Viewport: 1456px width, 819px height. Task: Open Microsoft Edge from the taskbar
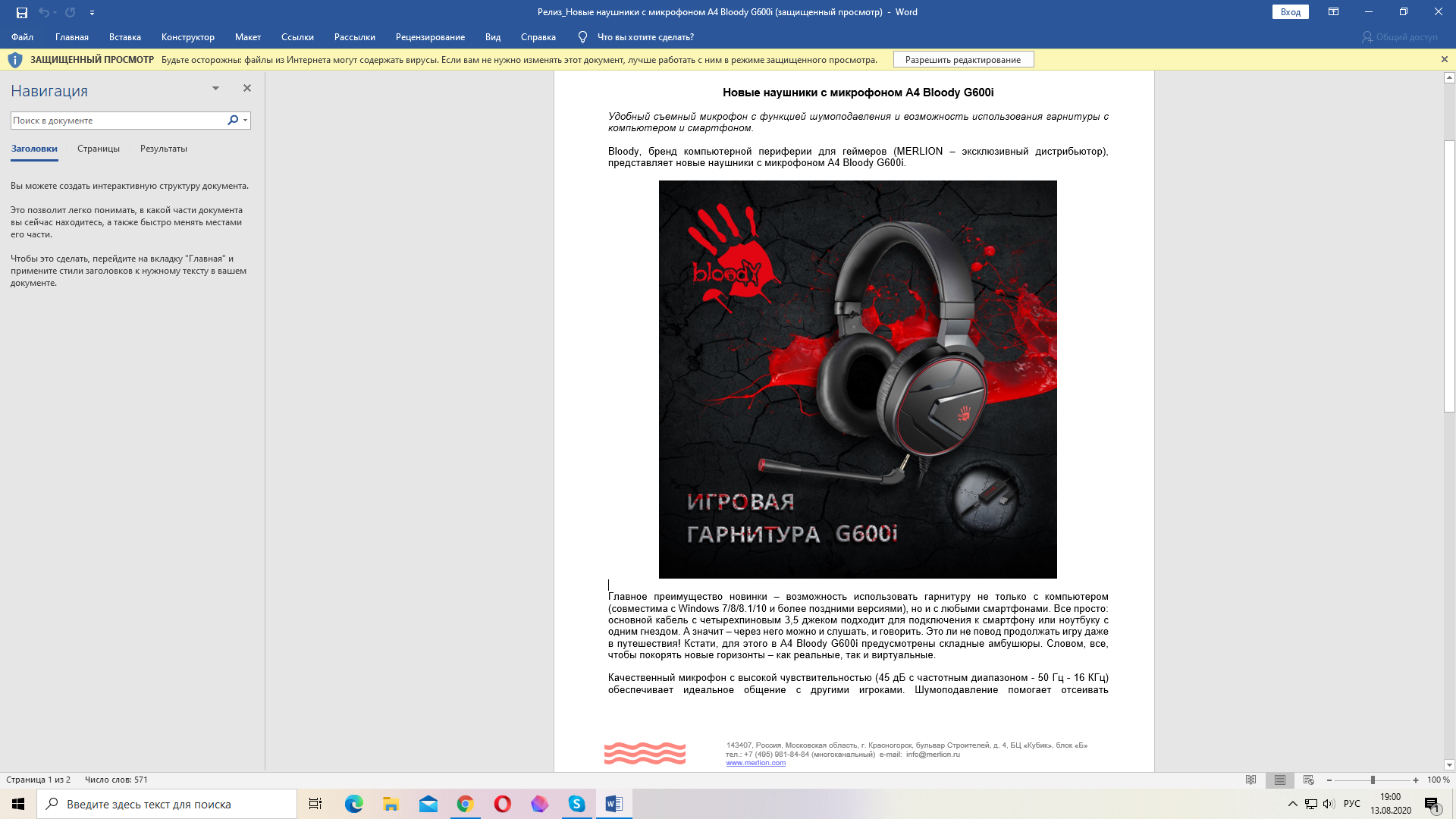[353, 804]
